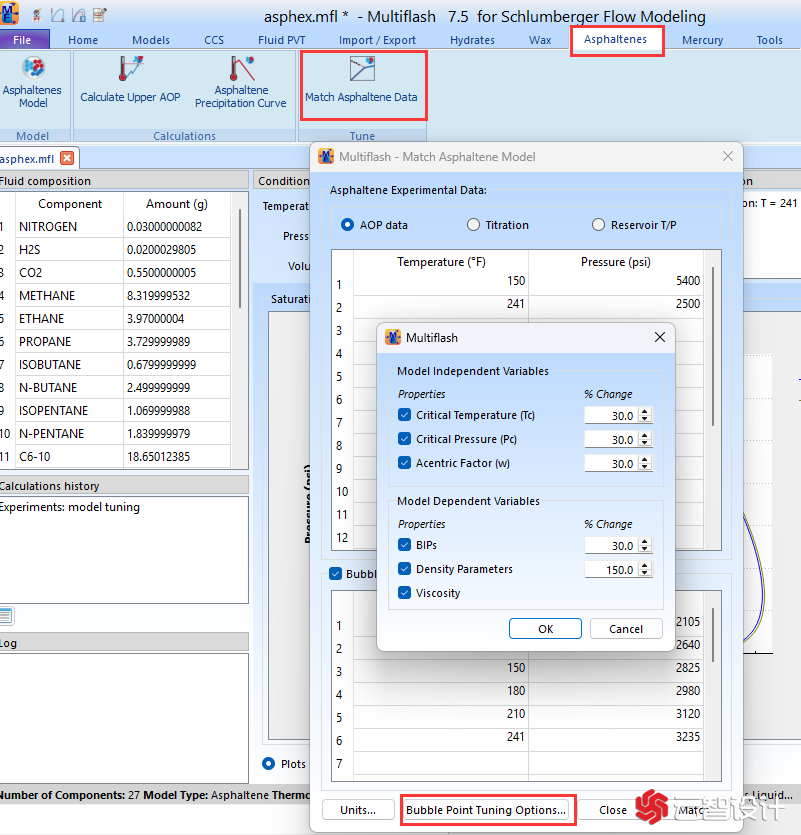Screen dimensions: 801x835
Task: Select the Asphaltenes ribbon tab
Action: point(615,39)
